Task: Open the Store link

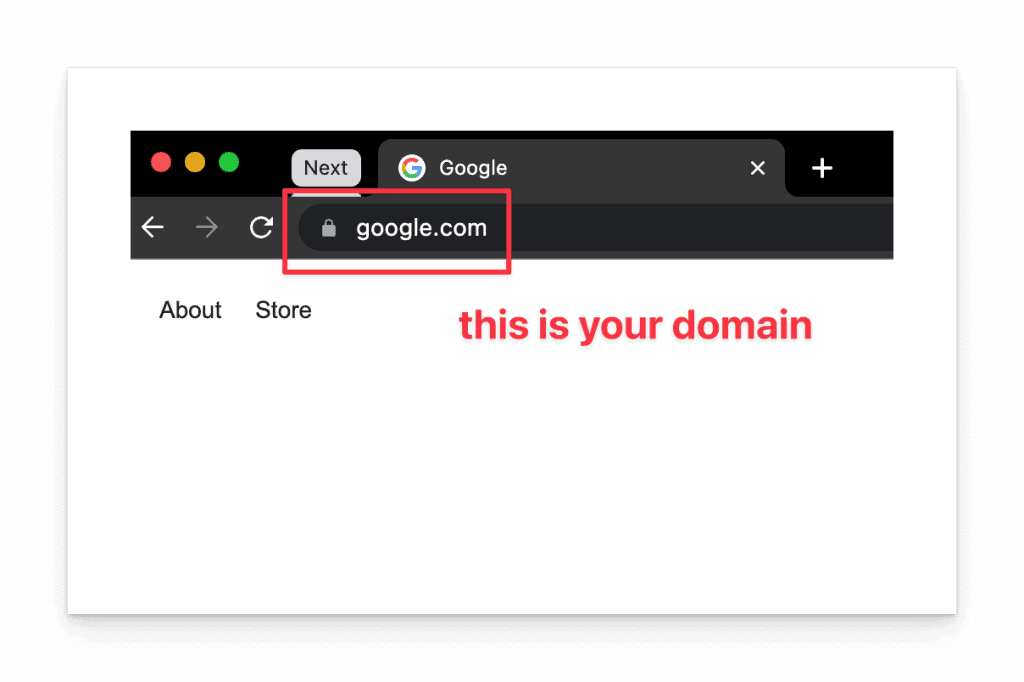Action: [x=283, y=310]
